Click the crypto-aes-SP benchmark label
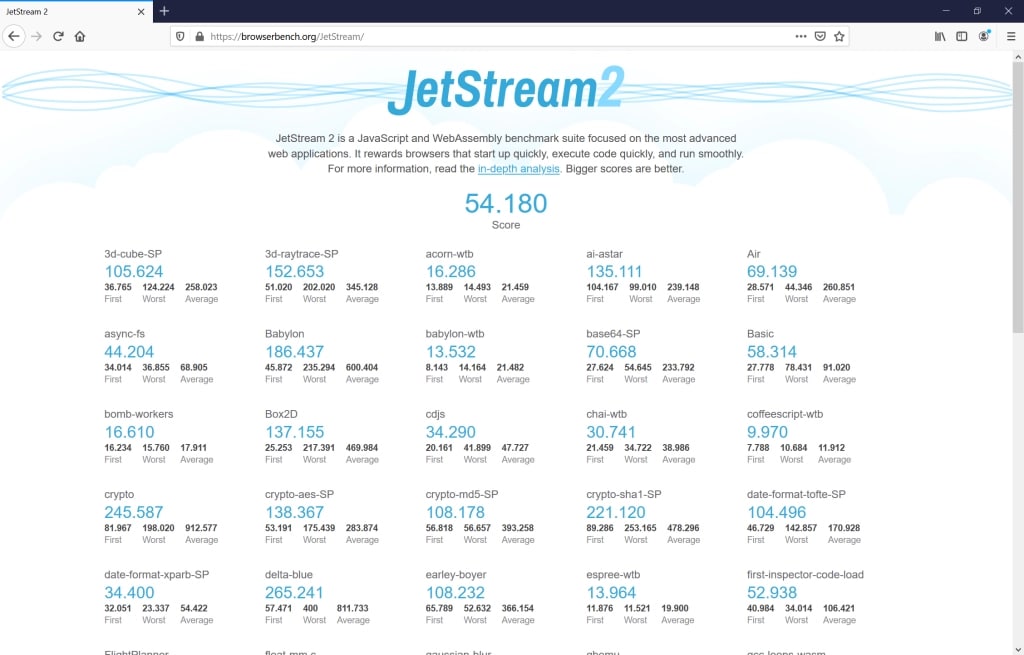1024x655 pixels. click(299, 494)
